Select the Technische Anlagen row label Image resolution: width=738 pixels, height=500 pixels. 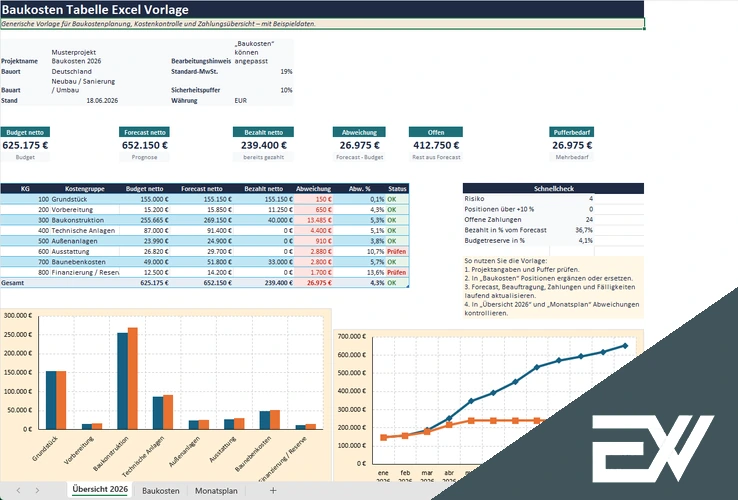coord(83,231)
